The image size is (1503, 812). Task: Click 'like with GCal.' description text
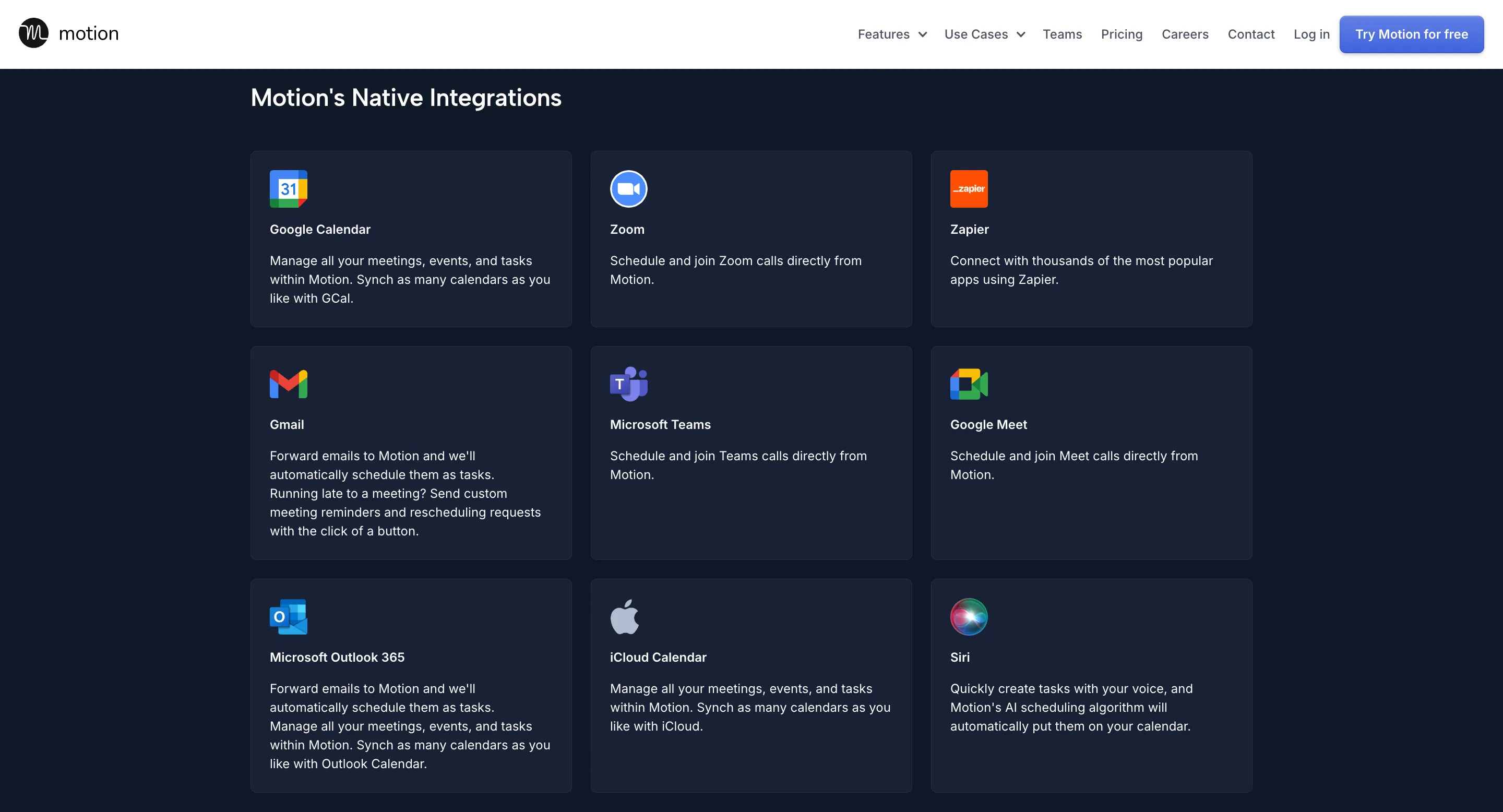[311, 298]
